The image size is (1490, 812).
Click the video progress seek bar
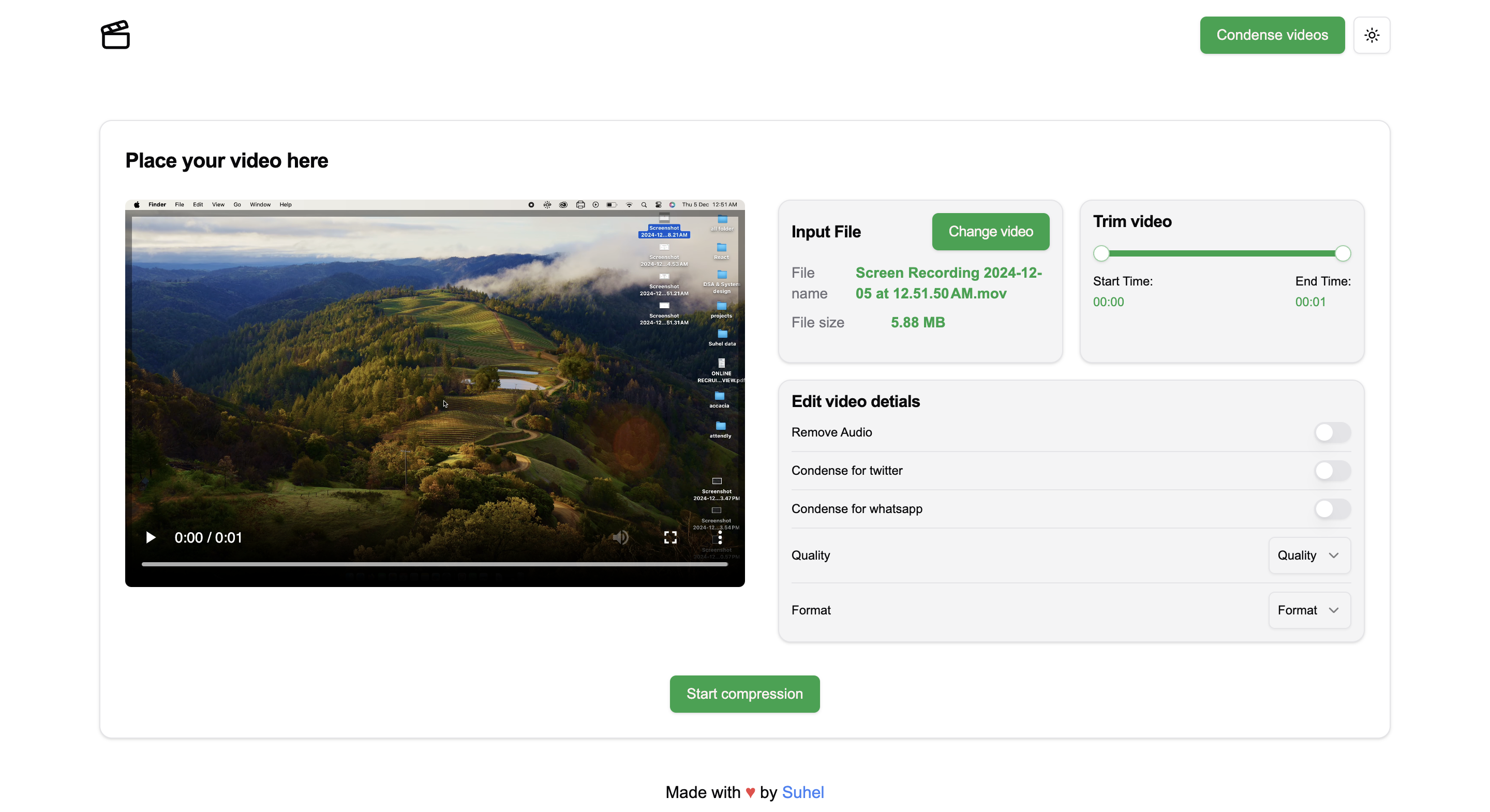point(434,564)
